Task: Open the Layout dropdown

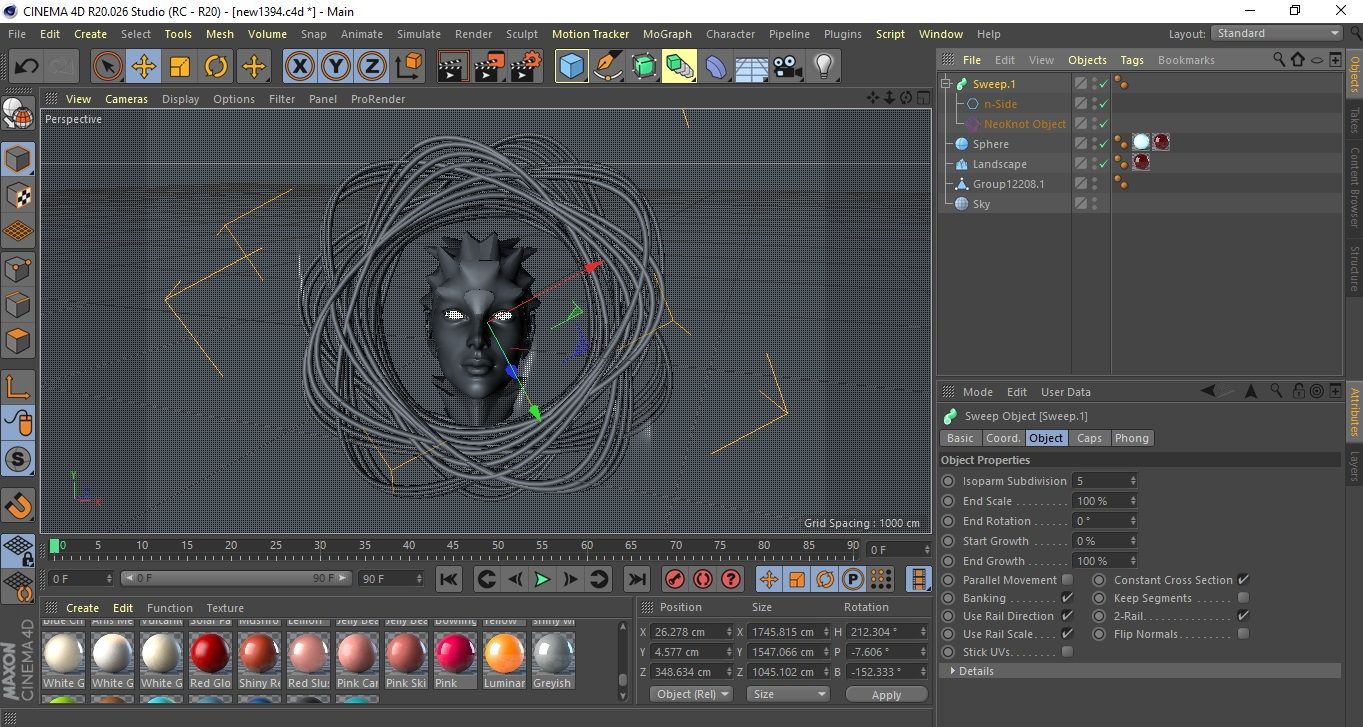Action: pos(1277,33)
